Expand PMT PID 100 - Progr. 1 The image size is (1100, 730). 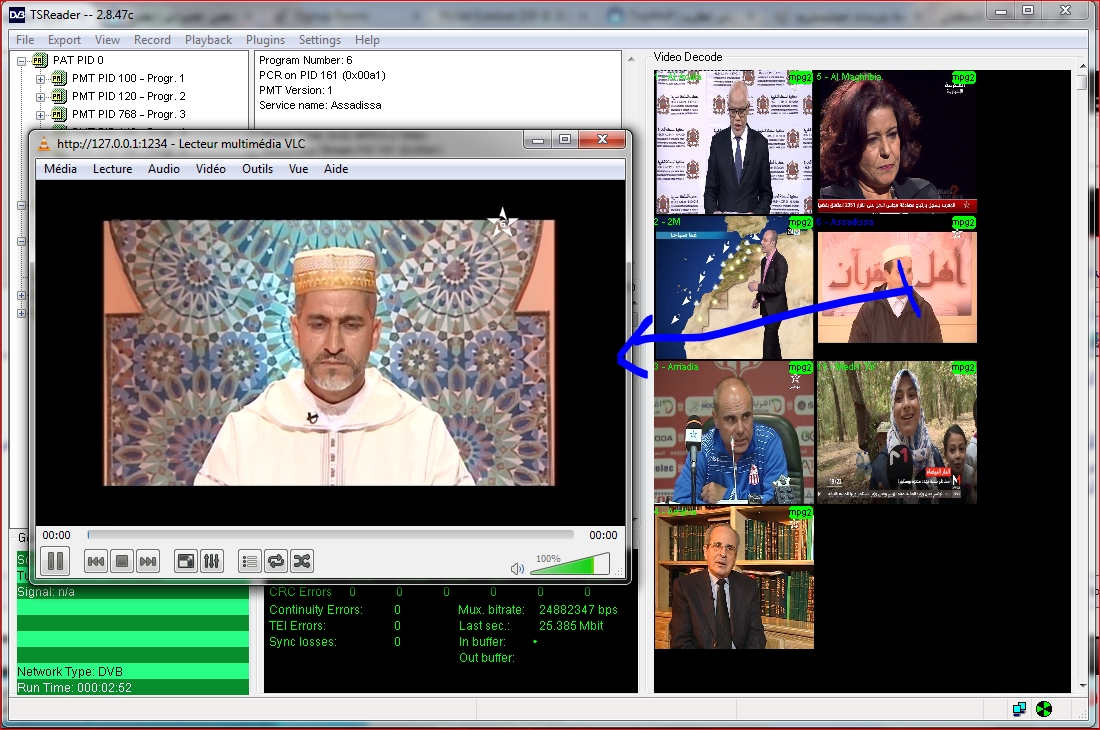pos(41,78)
